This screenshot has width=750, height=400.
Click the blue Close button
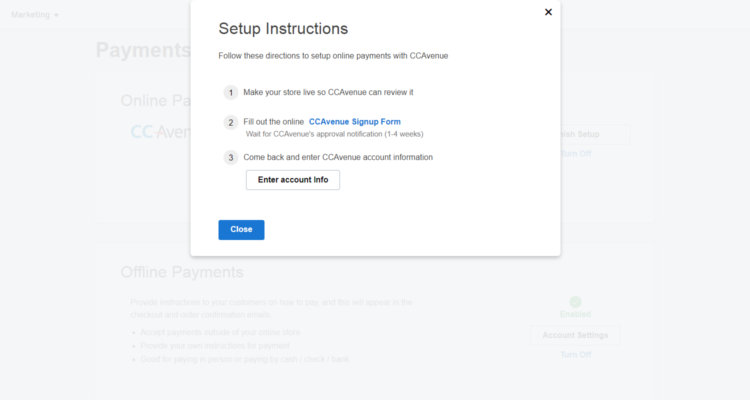(x=241, y=230)
